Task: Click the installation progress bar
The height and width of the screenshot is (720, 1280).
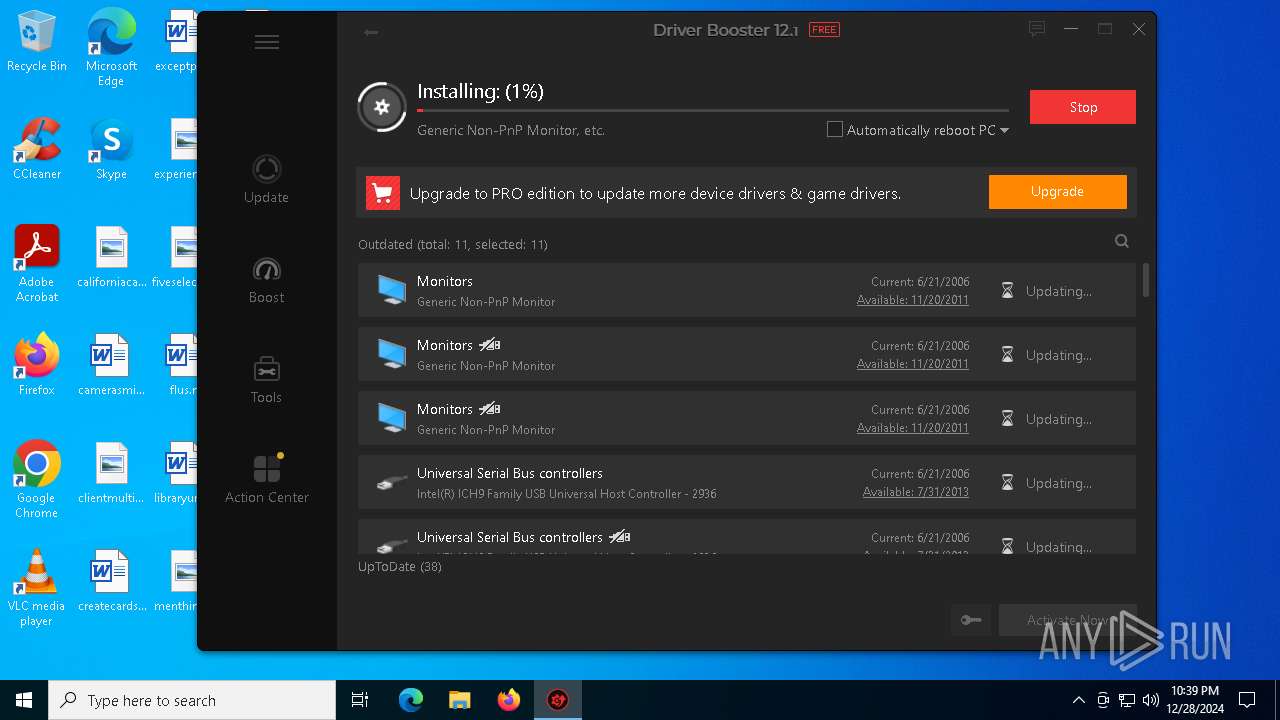Action: [713, 110]
